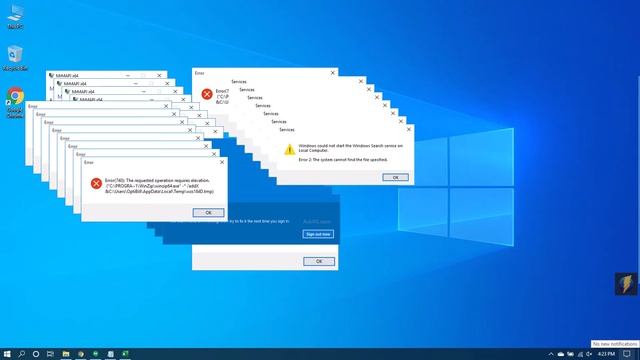Activate the Cortana circle on the taskbar
This screenshot has width=640, height=360.
(x=36, y=354)
